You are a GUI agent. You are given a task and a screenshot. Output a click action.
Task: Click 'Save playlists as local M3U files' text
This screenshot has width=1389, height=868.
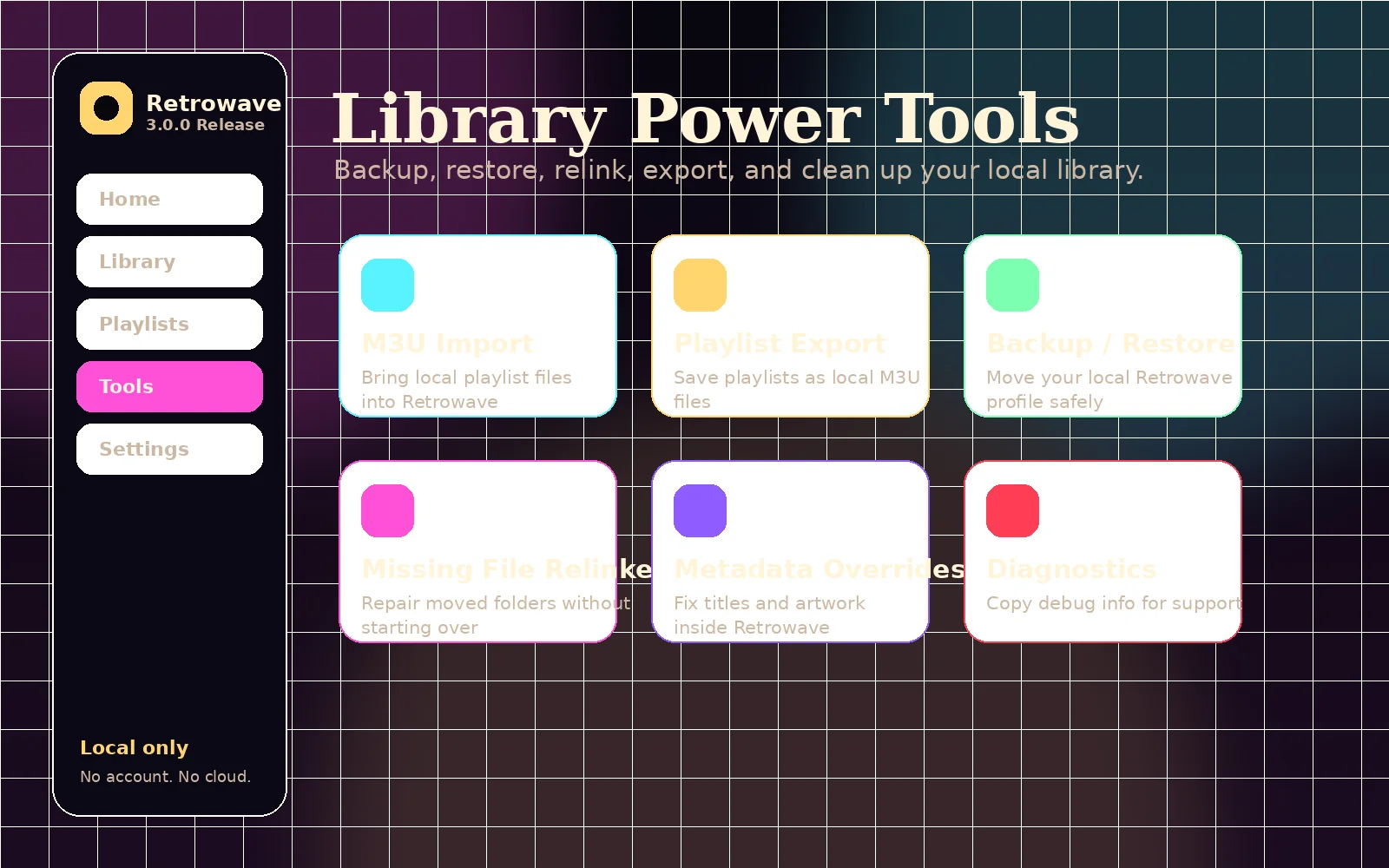(796, 390)
